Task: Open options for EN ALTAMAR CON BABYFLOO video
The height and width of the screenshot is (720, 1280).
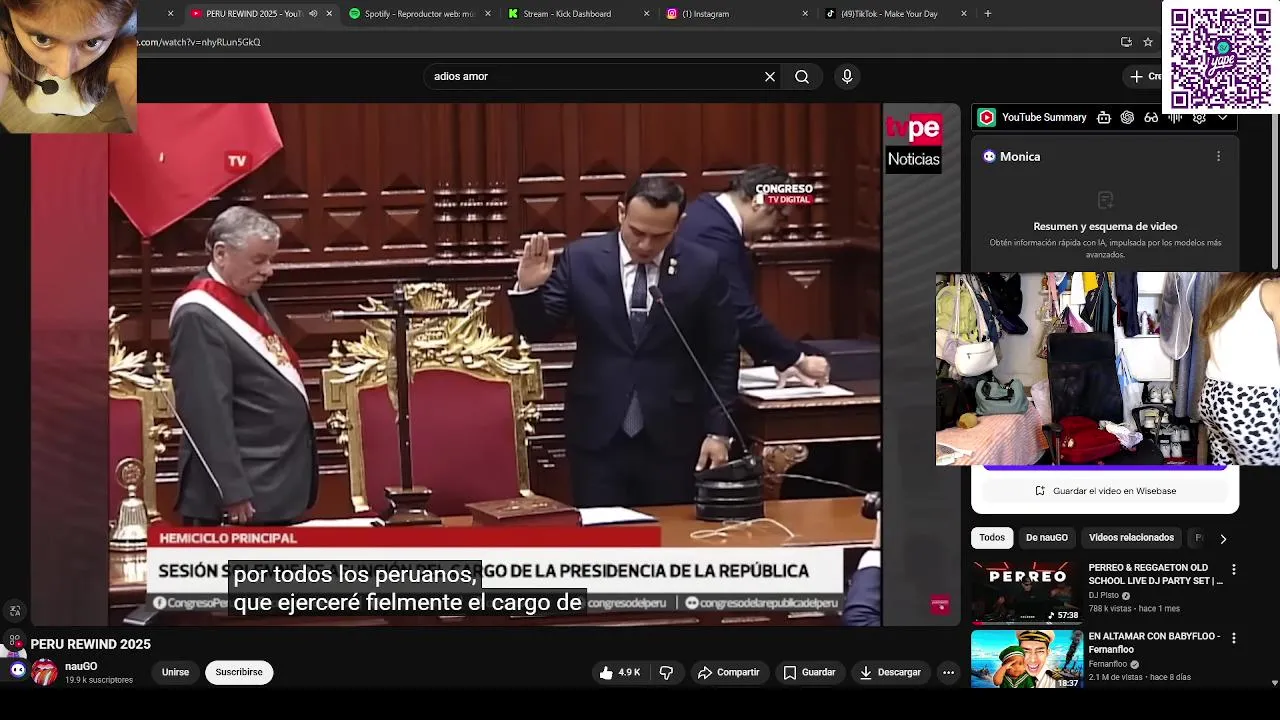Action: pos(1233,638)
